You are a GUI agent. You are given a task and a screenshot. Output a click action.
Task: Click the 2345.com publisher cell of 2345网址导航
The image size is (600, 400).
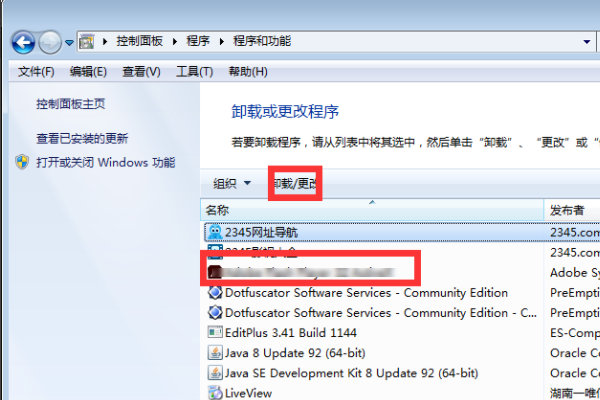575,232
